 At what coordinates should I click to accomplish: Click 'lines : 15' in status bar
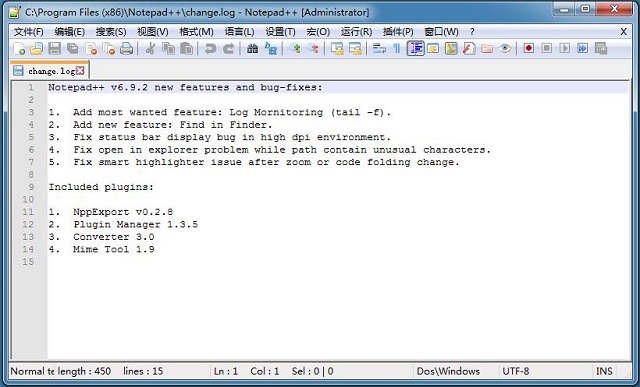[x=143, y=371]
